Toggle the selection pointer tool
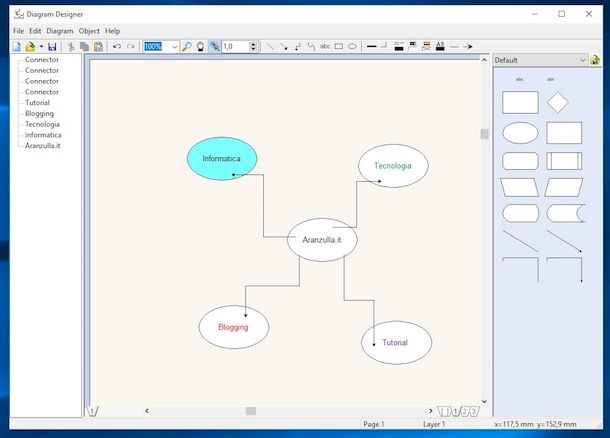This screenshot has width=610, height=438. click(214, 47)
